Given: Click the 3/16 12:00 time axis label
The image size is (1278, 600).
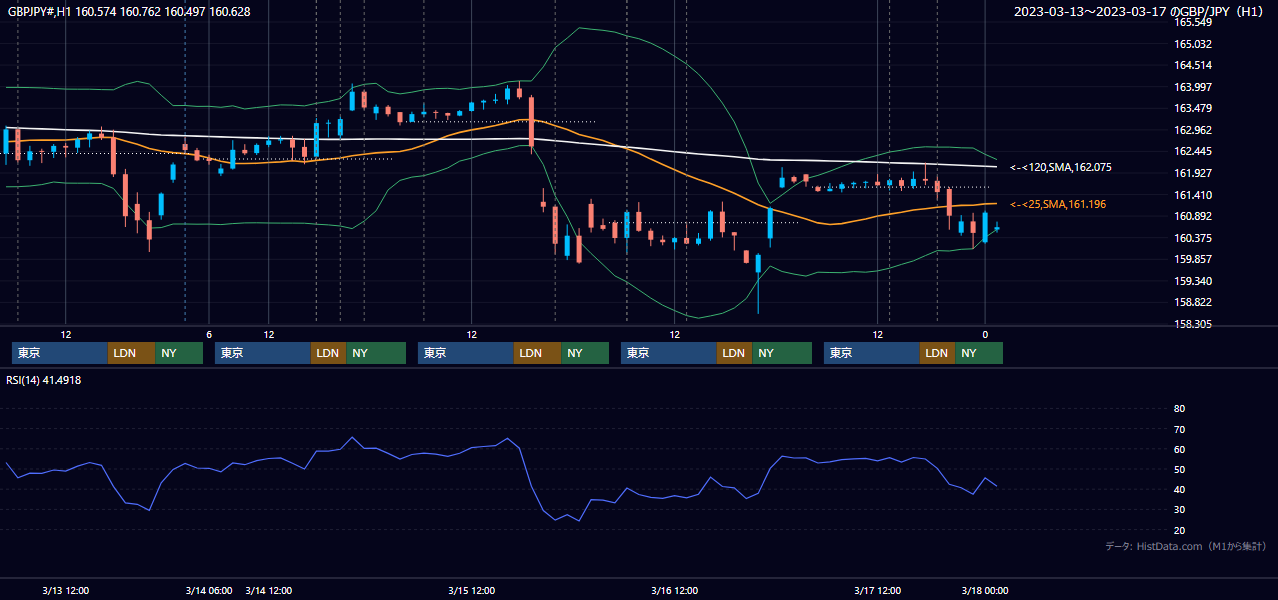Looking at the screenshot, I should [x=675, y=591].
